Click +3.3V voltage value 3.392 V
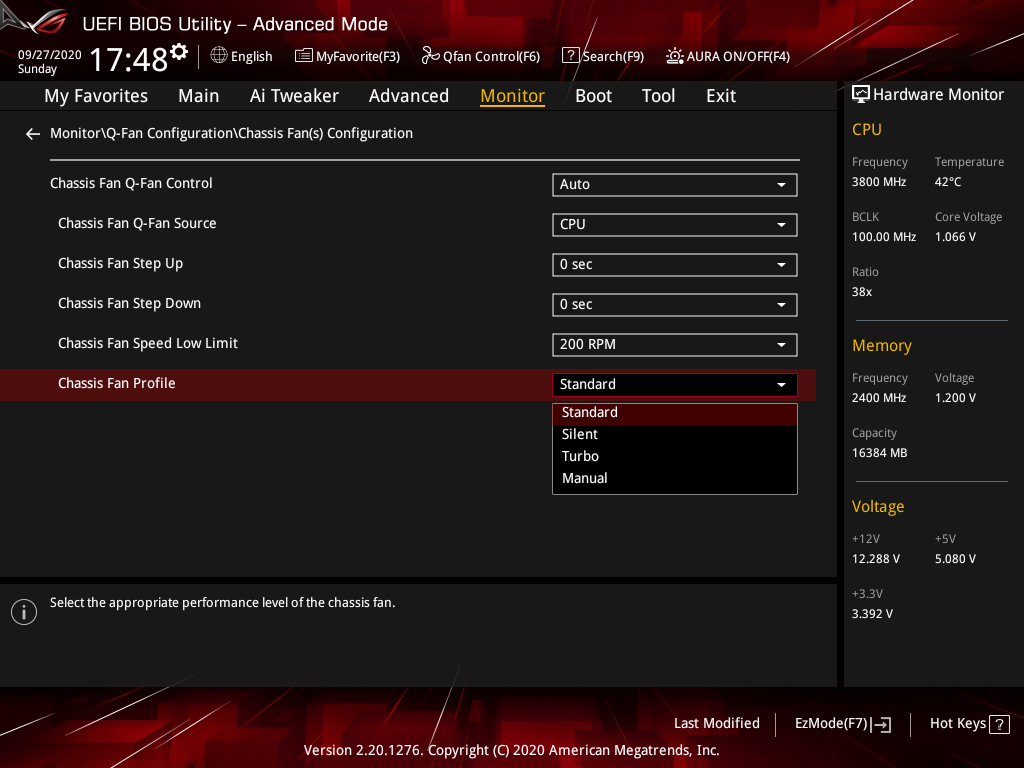 [872, 614]
